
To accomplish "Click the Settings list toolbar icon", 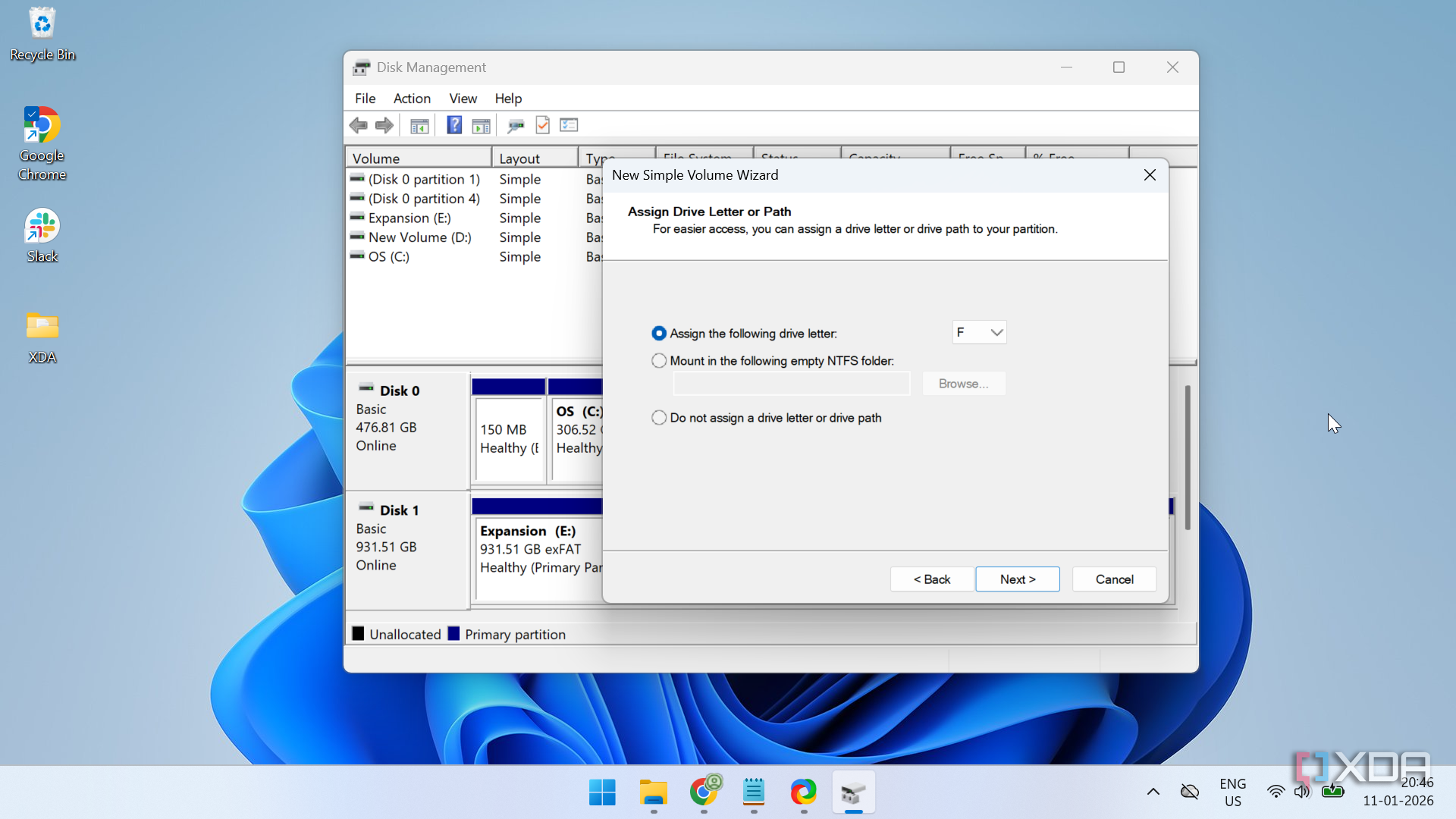I will 569,125.
